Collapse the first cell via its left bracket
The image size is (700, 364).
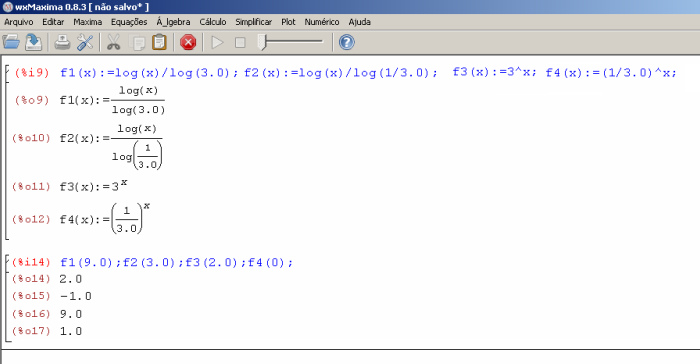[x=7, y=152]
